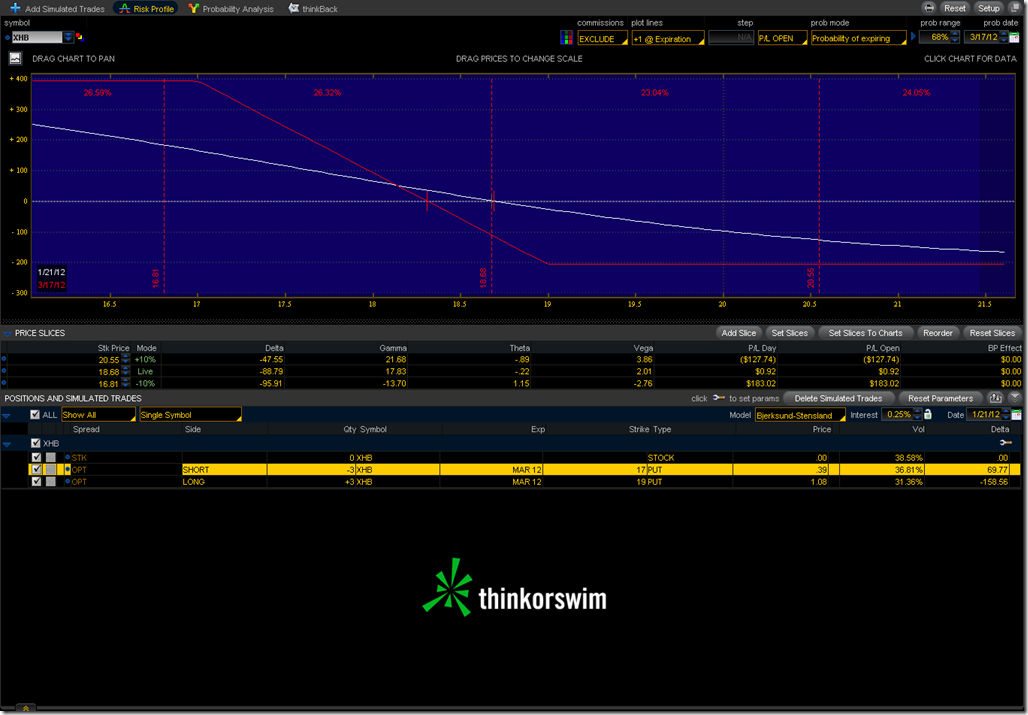Click the detach window icon beside Setup
Screen dimensions: 1028x715
tap(1015, 8)
